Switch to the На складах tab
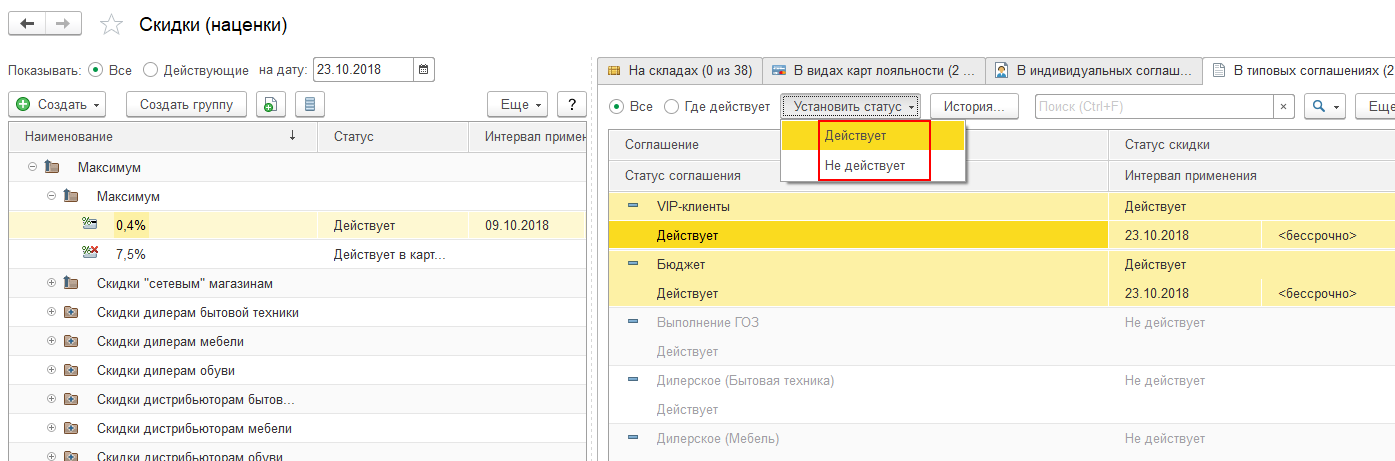1395x461 pixels. [x=679, y=70]
